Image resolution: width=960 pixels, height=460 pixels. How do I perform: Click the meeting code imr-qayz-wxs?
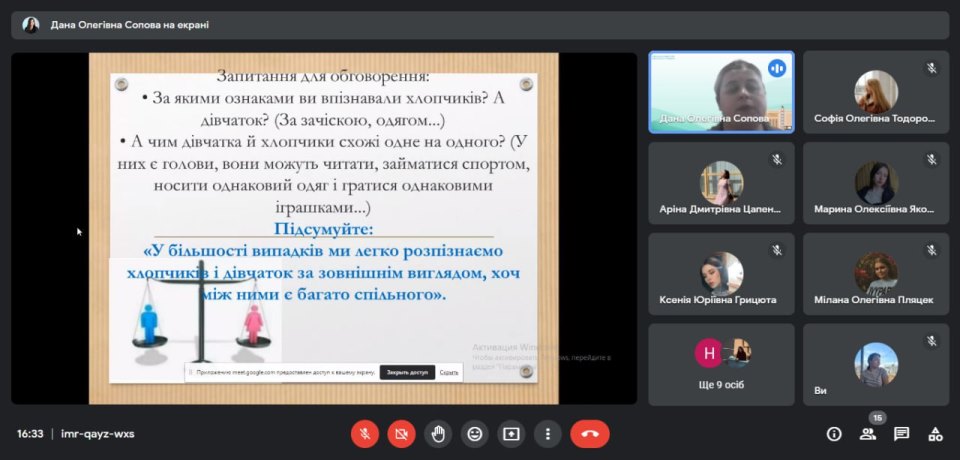click(98, 434)
